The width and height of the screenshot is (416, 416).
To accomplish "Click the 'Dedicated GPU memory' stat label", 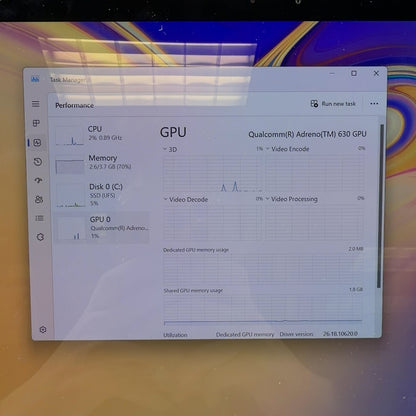I will click(x=245, y=334).
